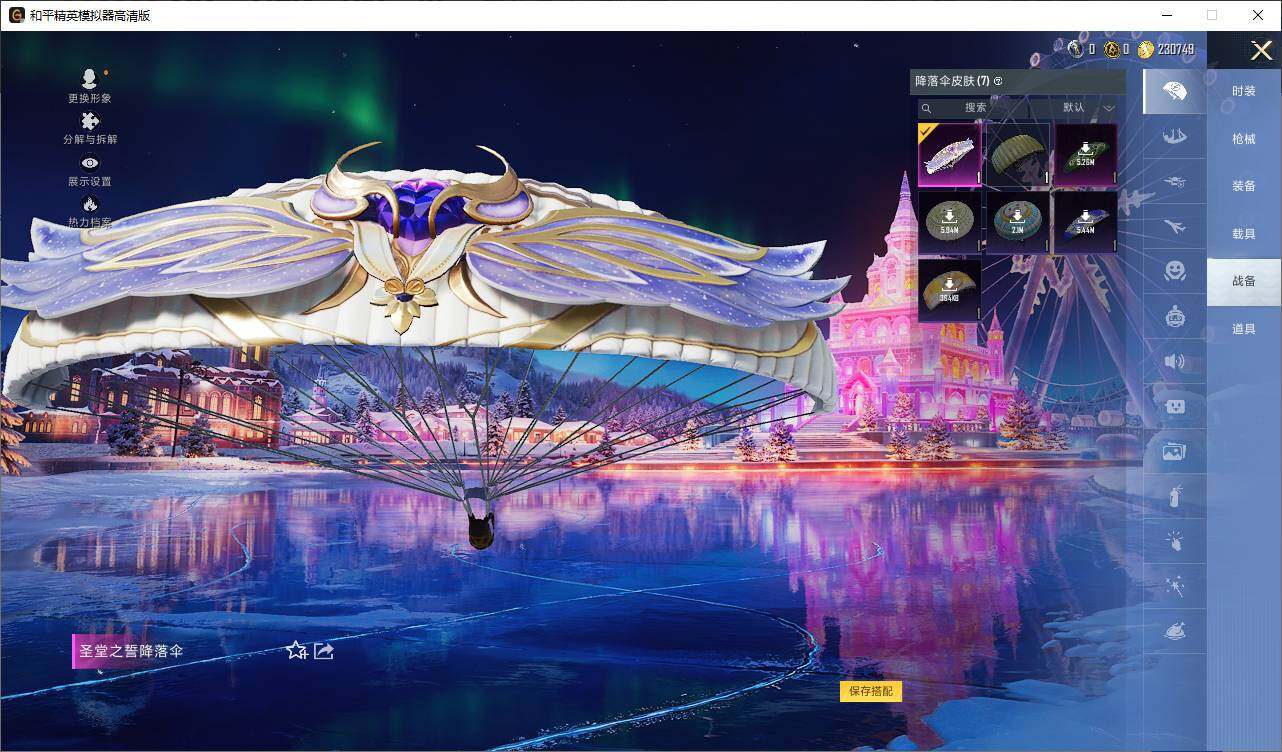The width and height of the screenshot is (1282, 752).
Task: Select the parachute skin category icon
Action: pyautogui.click(x=1175, y=92)
